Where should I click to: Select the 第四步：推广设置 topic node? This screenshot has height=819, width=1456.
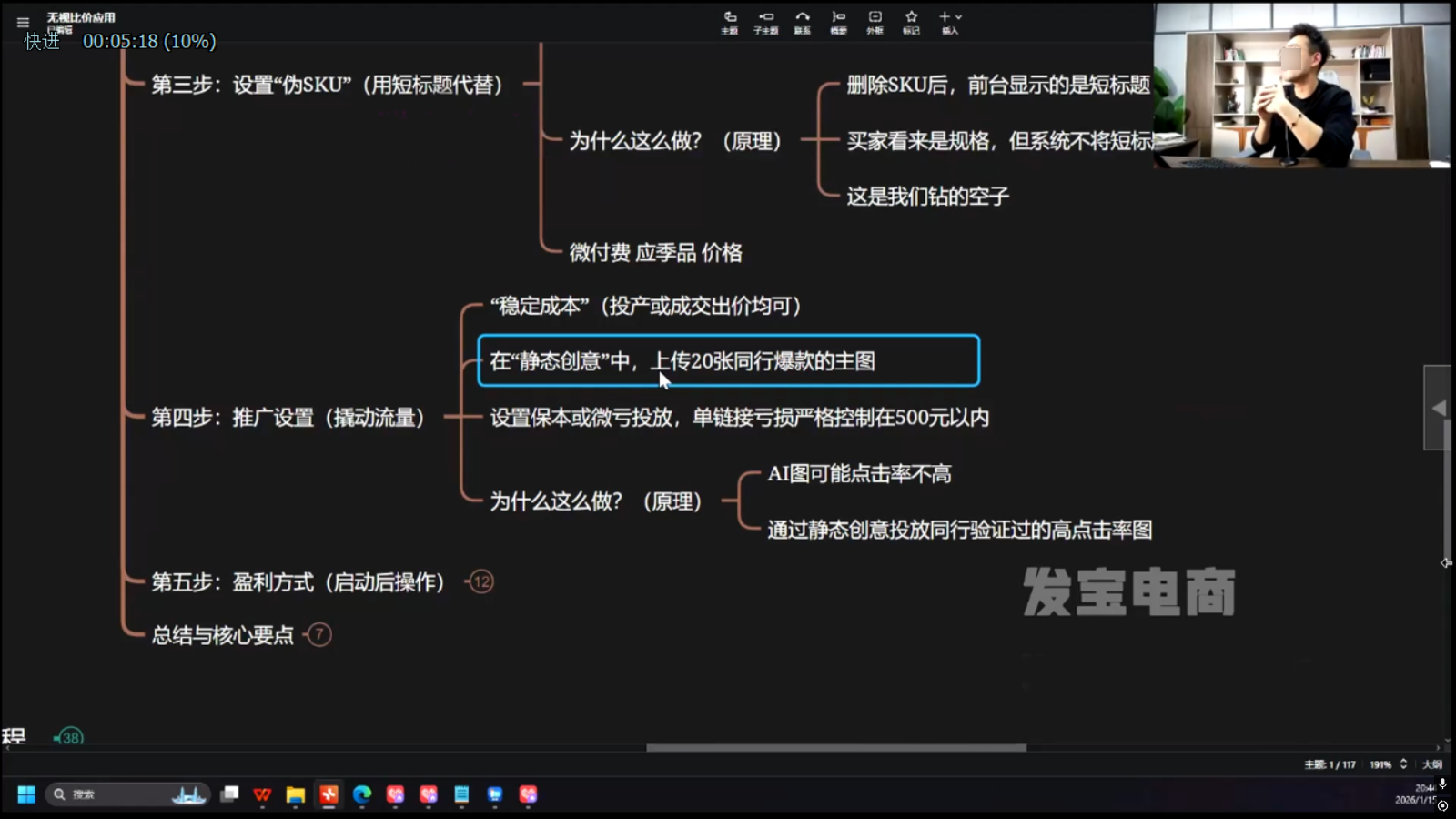(x=288, y=418)
